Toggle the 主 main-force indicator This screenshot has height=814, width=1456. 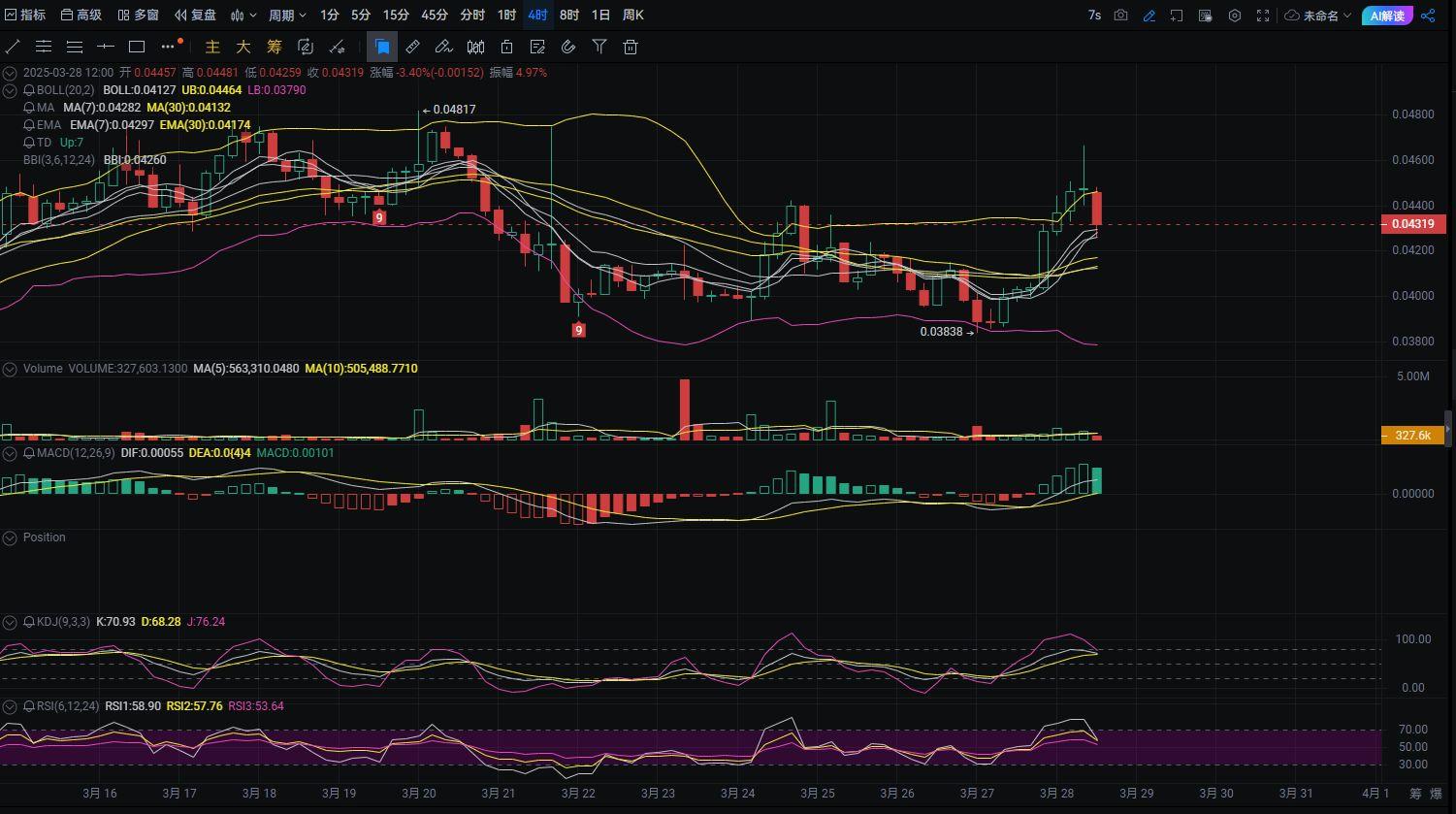[212, 47]
